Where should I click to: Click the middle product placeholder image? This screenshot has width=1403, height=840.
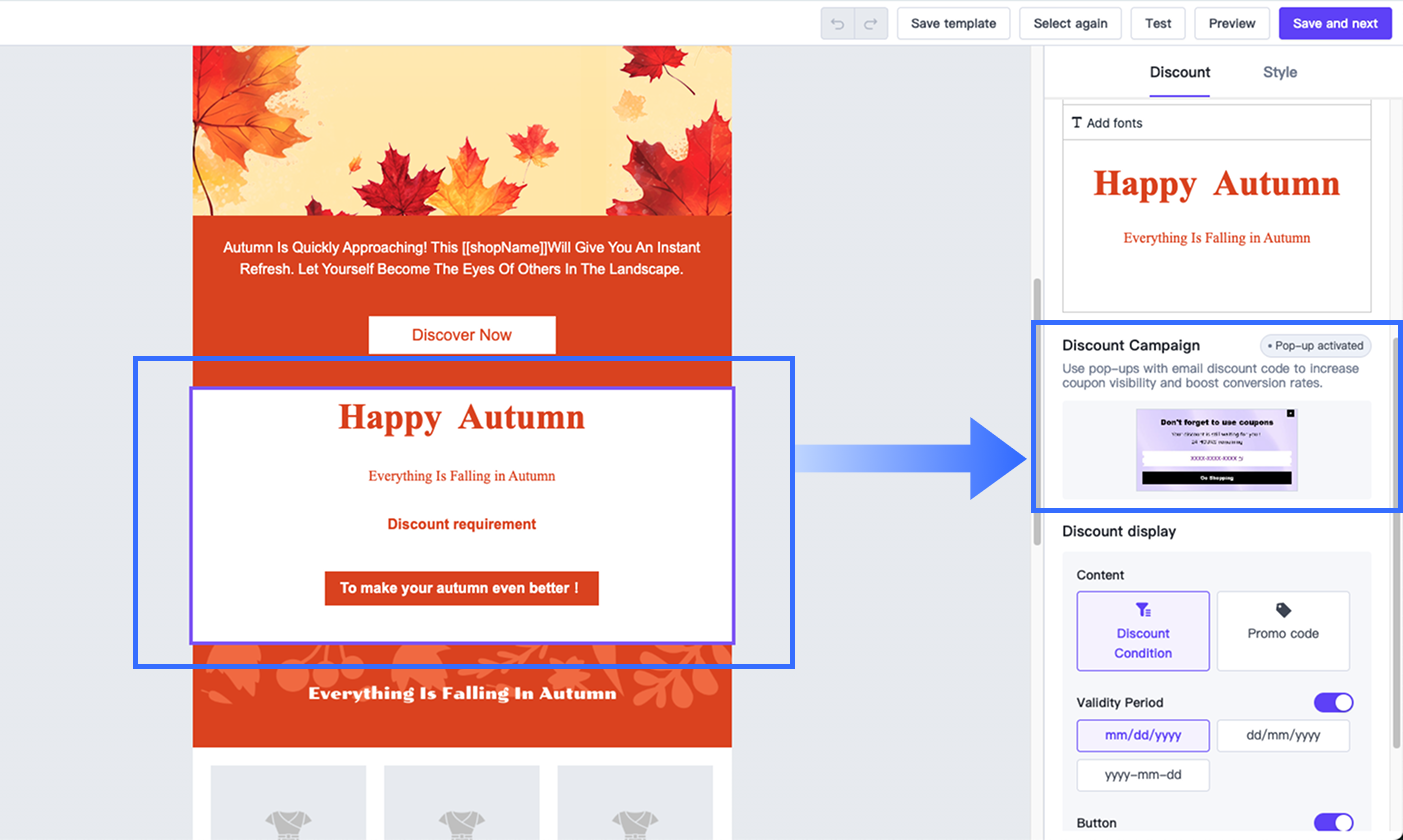pyautogui.click(x=462, y=803)
